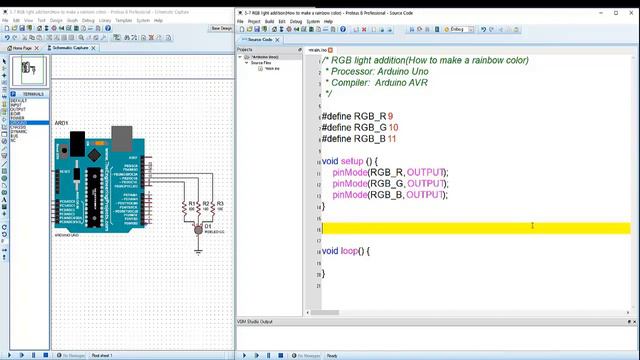Pin the Projects panel
Viewport: 640px width, 360px height.
click(x=300, y=49)
